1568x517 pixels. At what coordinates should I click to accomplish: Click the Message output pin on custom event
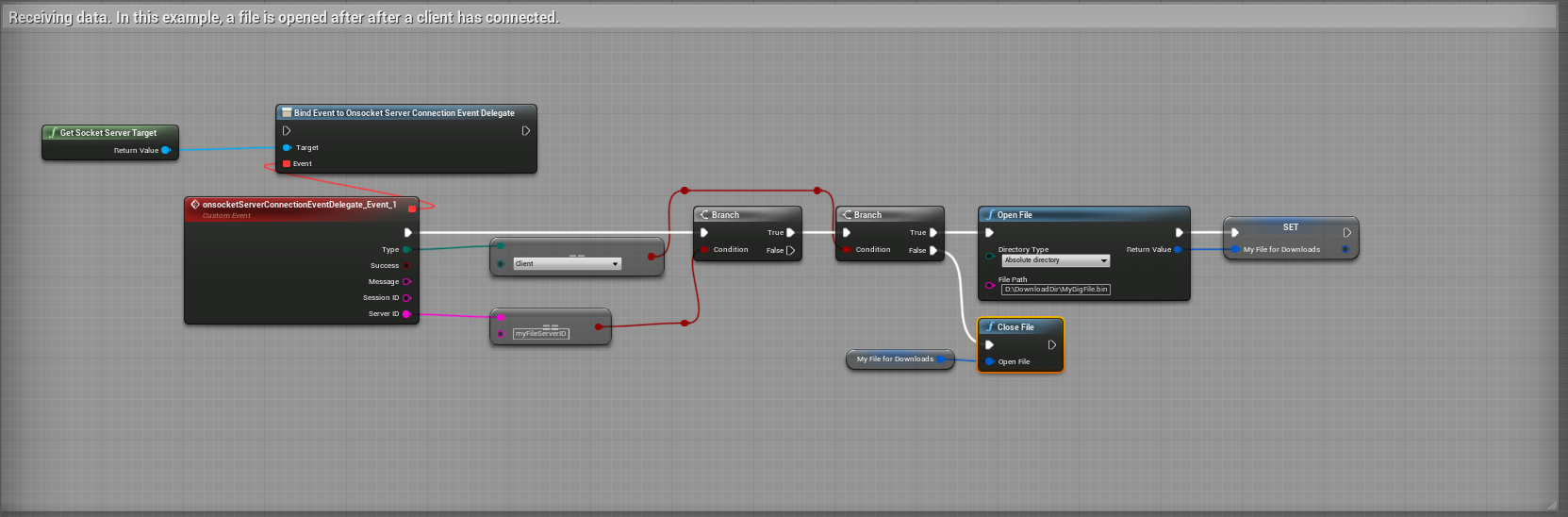406,282
